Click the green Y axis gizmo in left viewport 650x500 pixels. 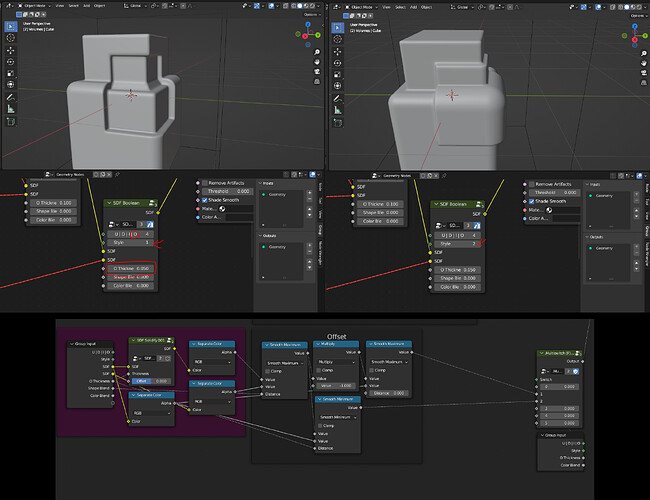pos(318,35)
